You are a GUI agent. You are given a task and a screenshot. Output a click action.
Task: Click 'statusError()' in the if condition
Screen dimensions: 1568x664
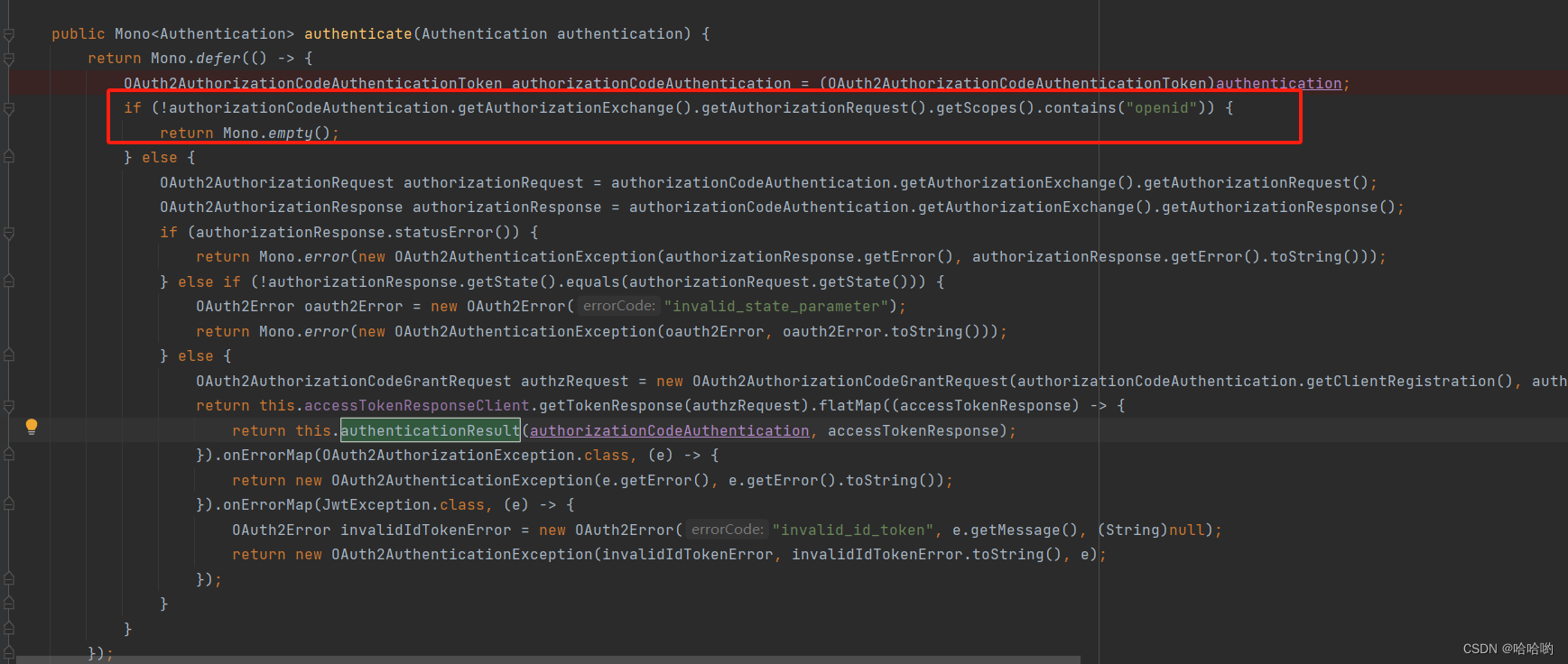(457, 233)
